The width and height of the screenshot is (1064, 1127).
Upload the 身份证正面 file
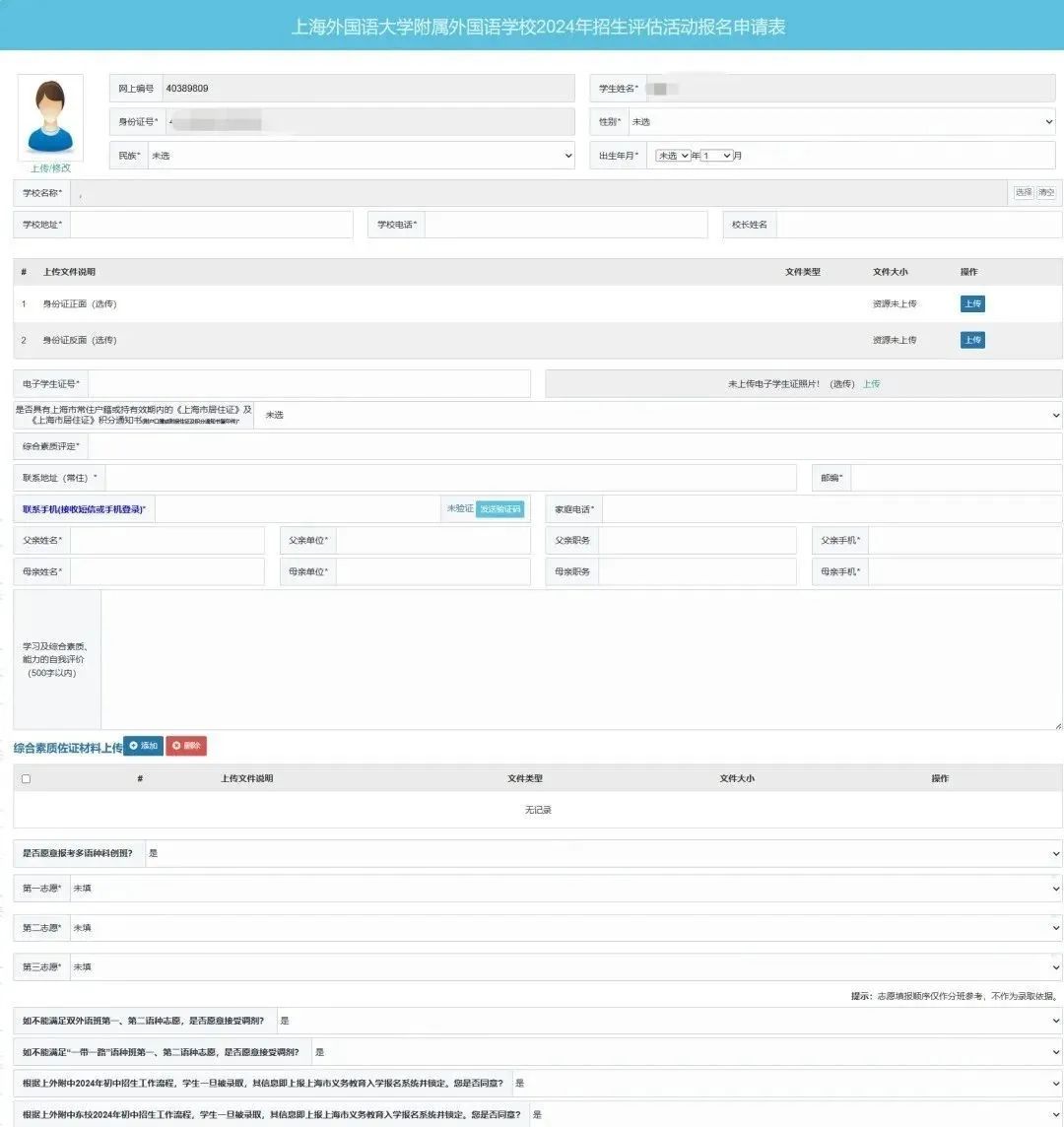coord(972,303)
